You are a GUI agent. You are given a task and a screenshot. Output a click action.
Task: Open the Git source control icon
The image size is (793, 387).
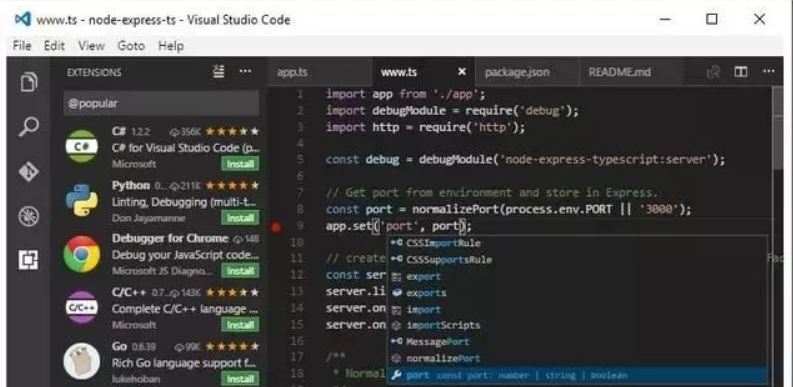pos(29,172)
